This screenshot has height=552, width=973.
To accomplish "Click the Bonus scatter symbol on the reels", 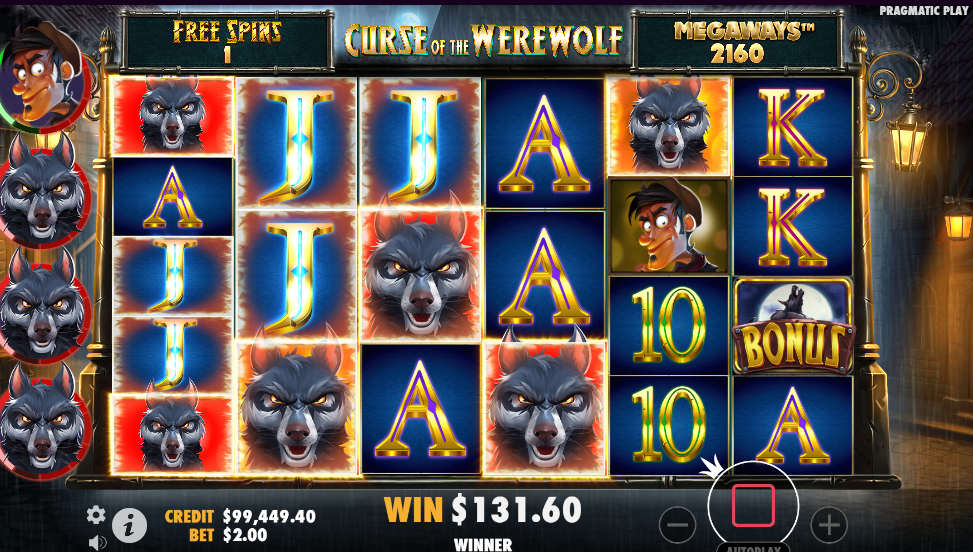I will pyautogui.click(x=793, y=326).
